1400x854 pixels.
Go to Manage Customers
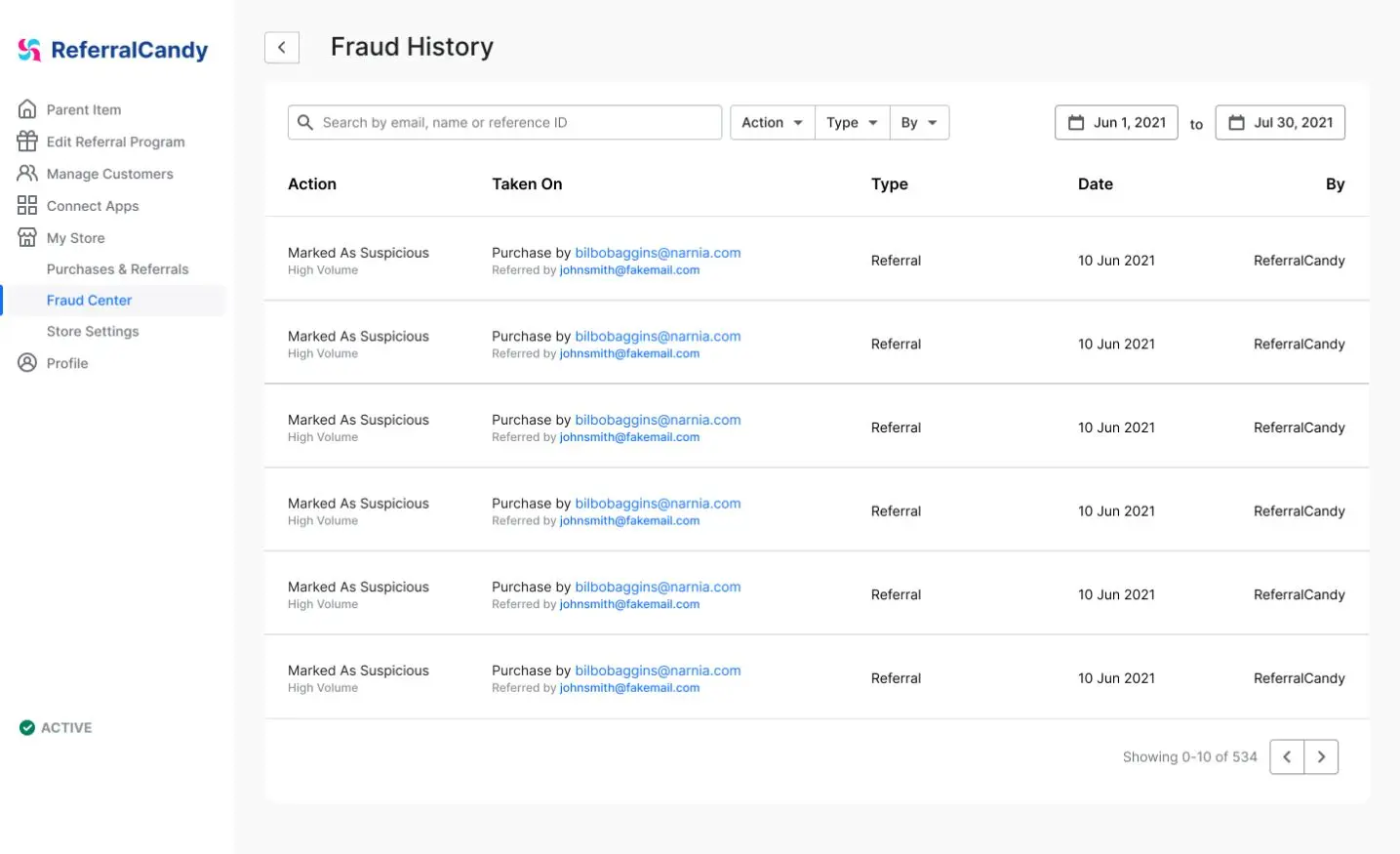(x=110, y=174)
